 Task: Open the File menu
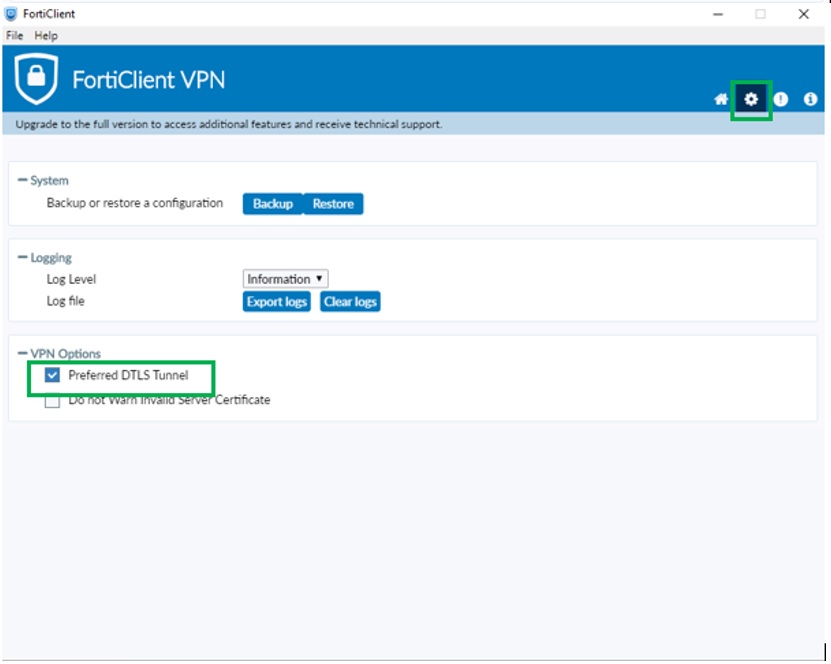click(14, 36)
